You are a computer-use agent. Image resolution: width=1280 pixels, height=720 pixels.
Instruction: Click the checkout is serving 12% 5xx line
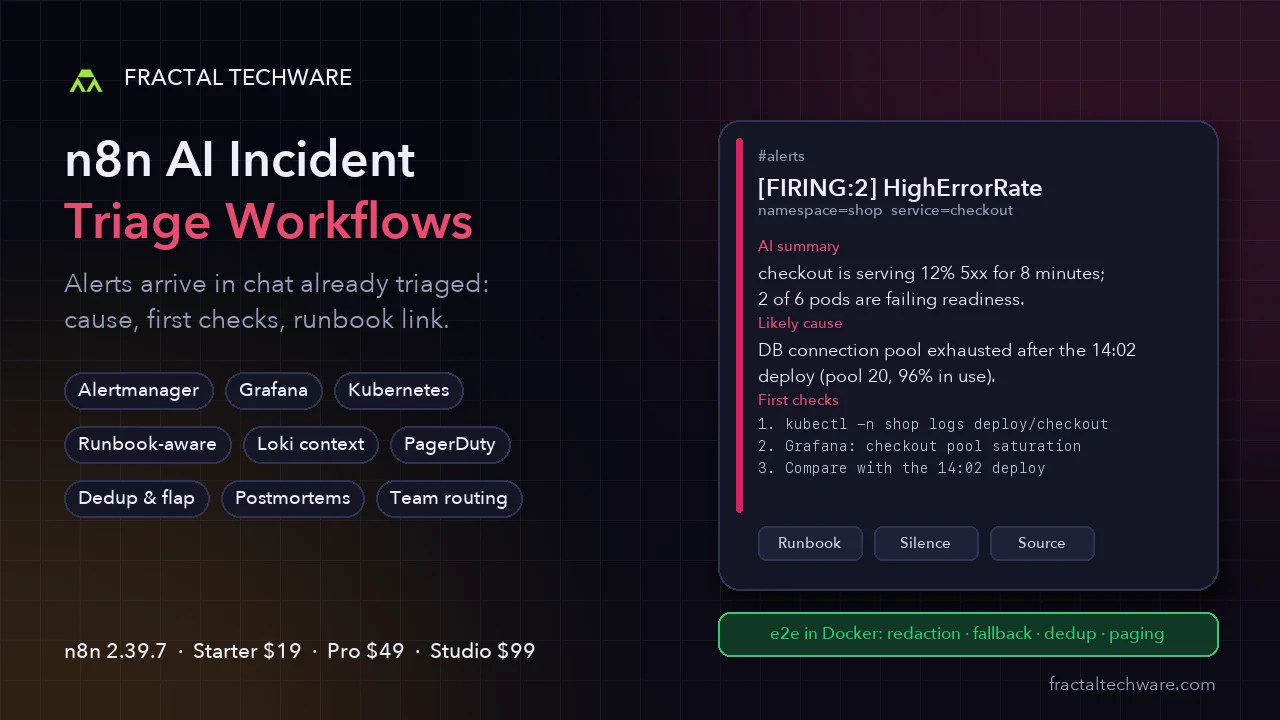931,273
